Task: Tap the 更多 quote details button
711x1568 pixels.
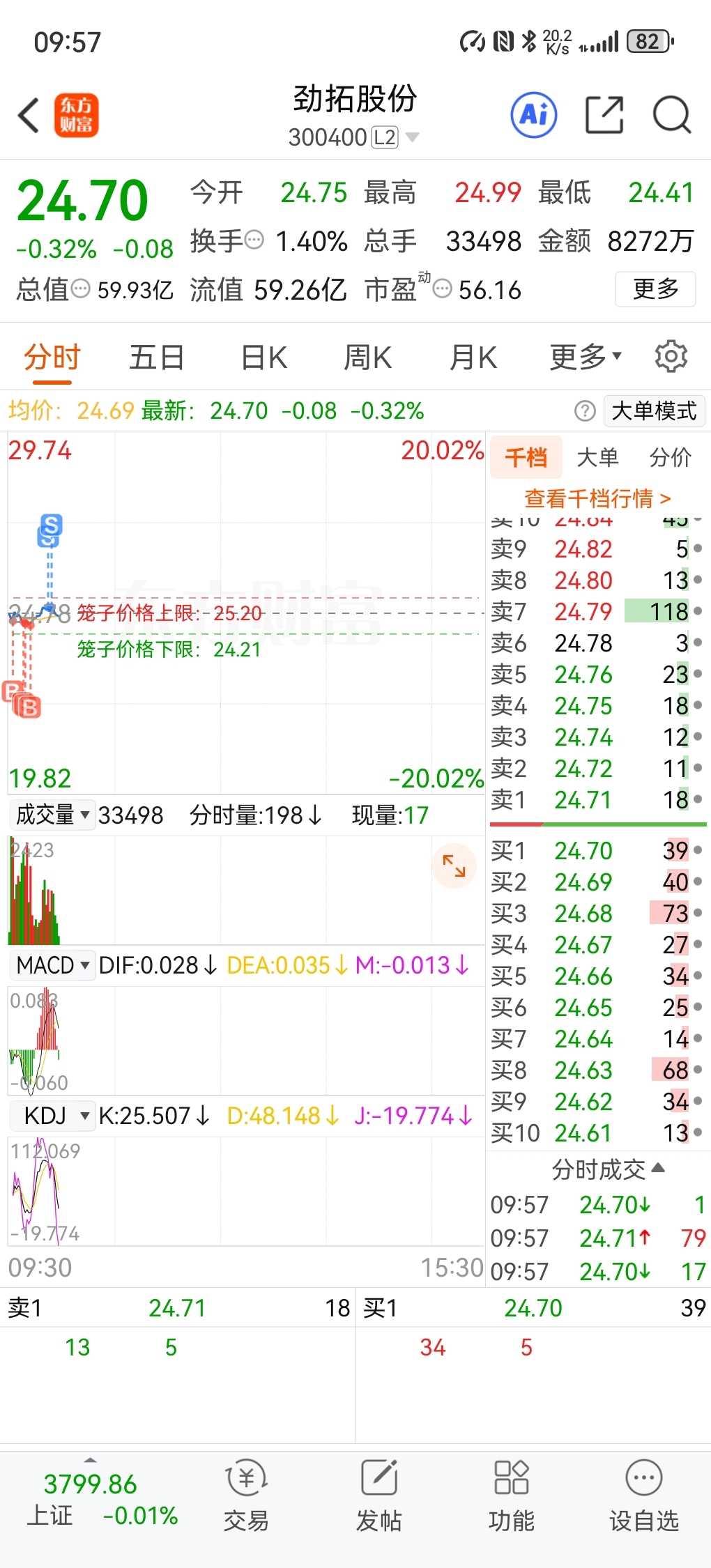Action: pyautogui.click(x=655, y=289)
